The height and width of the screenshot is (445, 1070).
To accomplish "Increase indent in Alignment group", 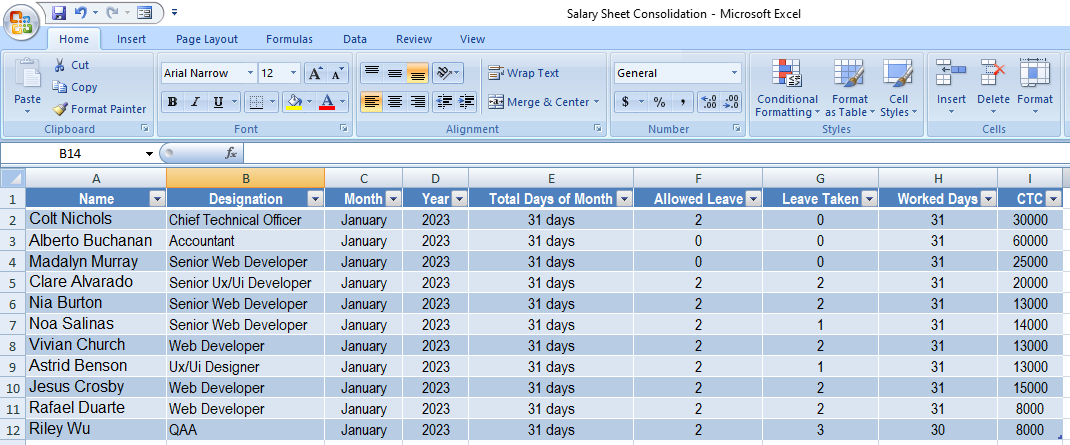I will pyautogui.click(x=467, y=102).
